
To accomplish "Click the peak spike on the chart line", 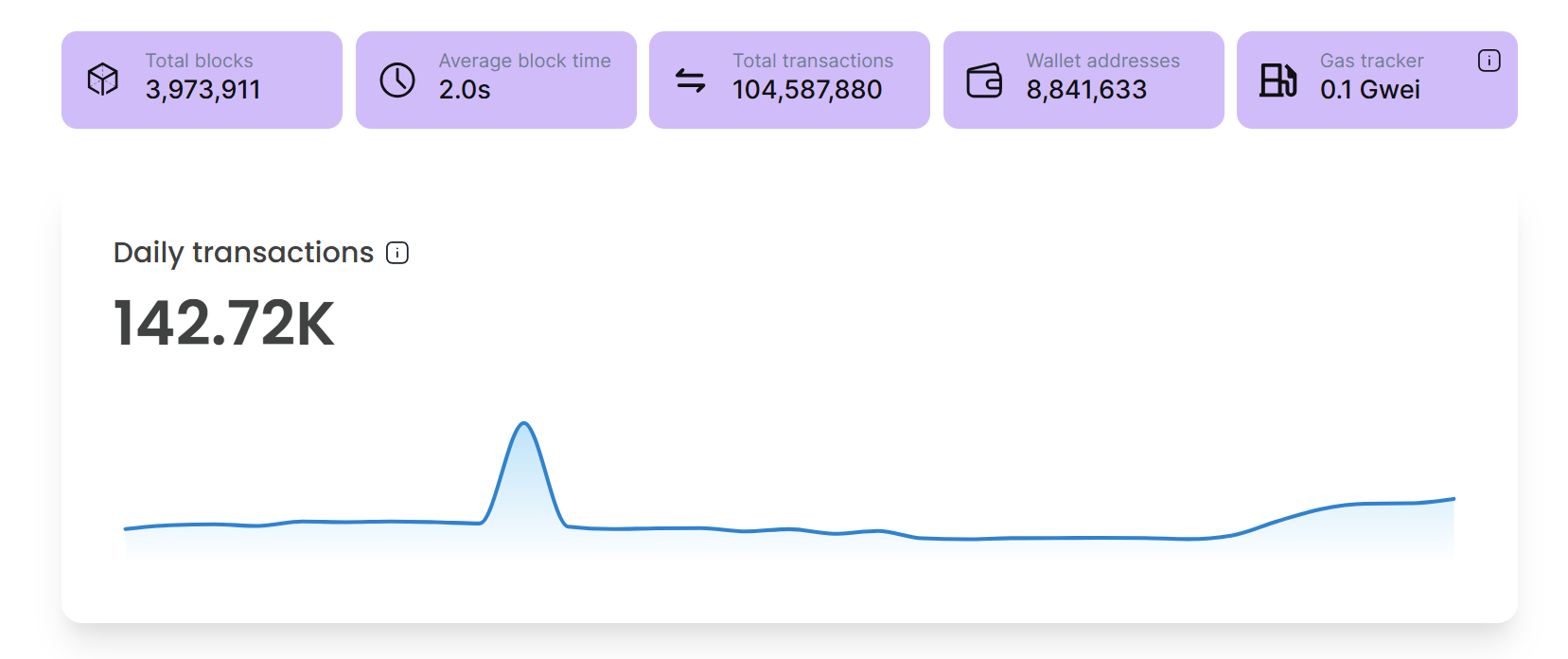I will tap(524, 424).
